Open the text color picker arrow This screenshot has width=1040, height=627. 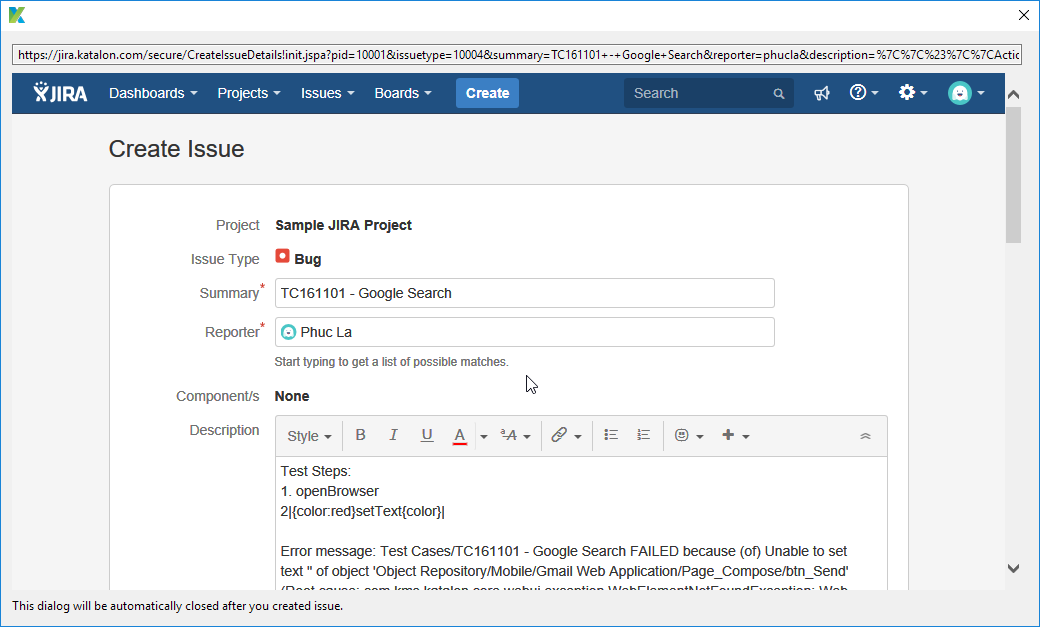(484, 437)
